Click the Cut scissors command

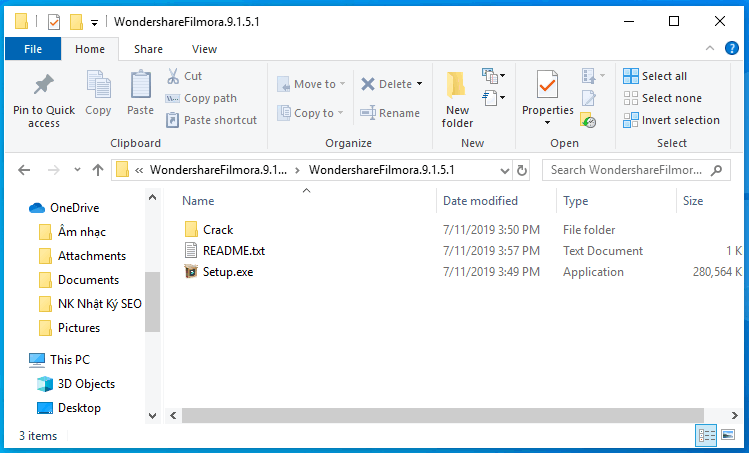click(184, 76)
